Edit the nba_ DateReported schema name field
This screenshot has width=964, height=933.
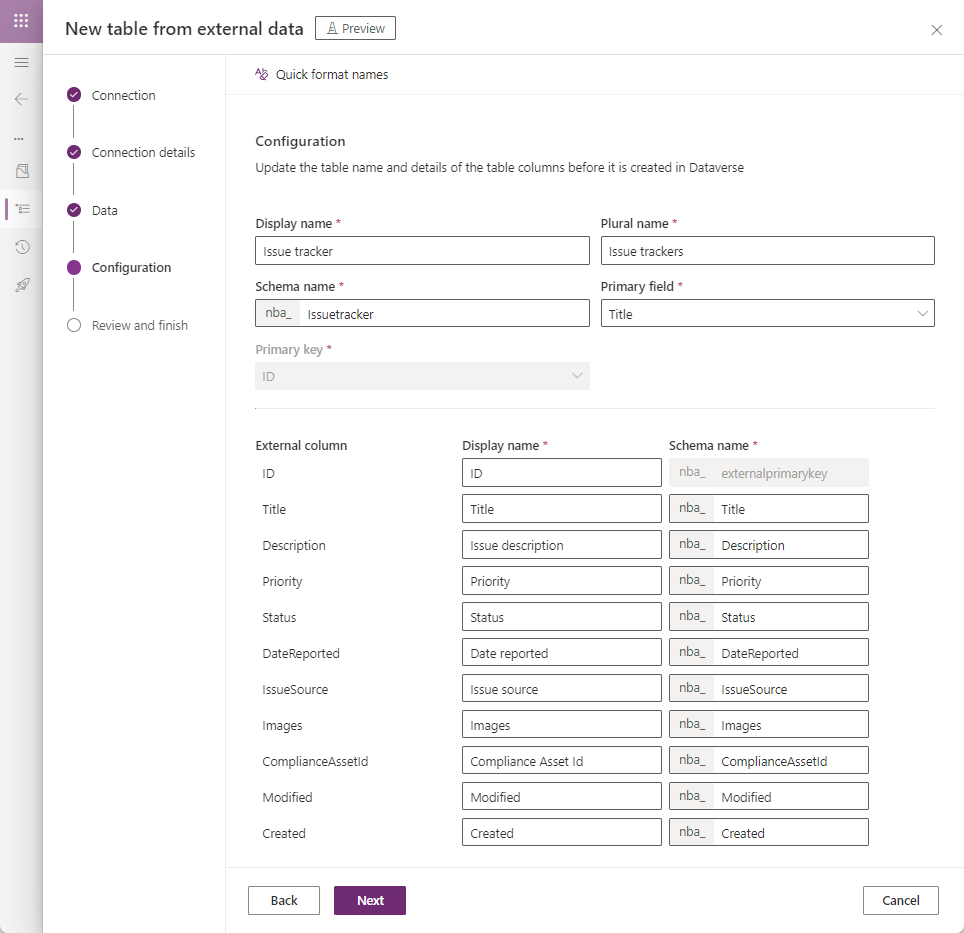tap(768, 653)
